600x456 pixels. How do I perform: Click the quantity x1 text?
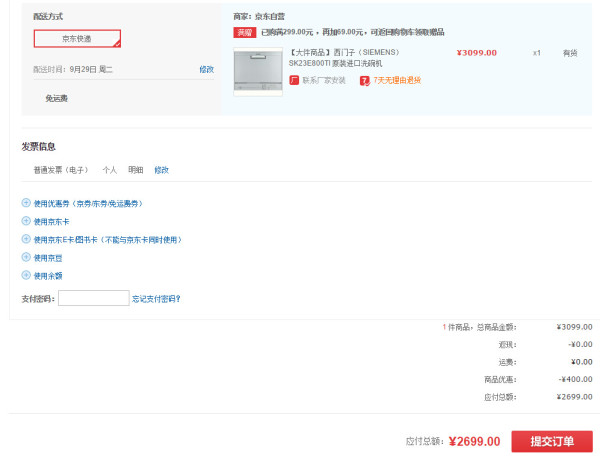[537, 53]
